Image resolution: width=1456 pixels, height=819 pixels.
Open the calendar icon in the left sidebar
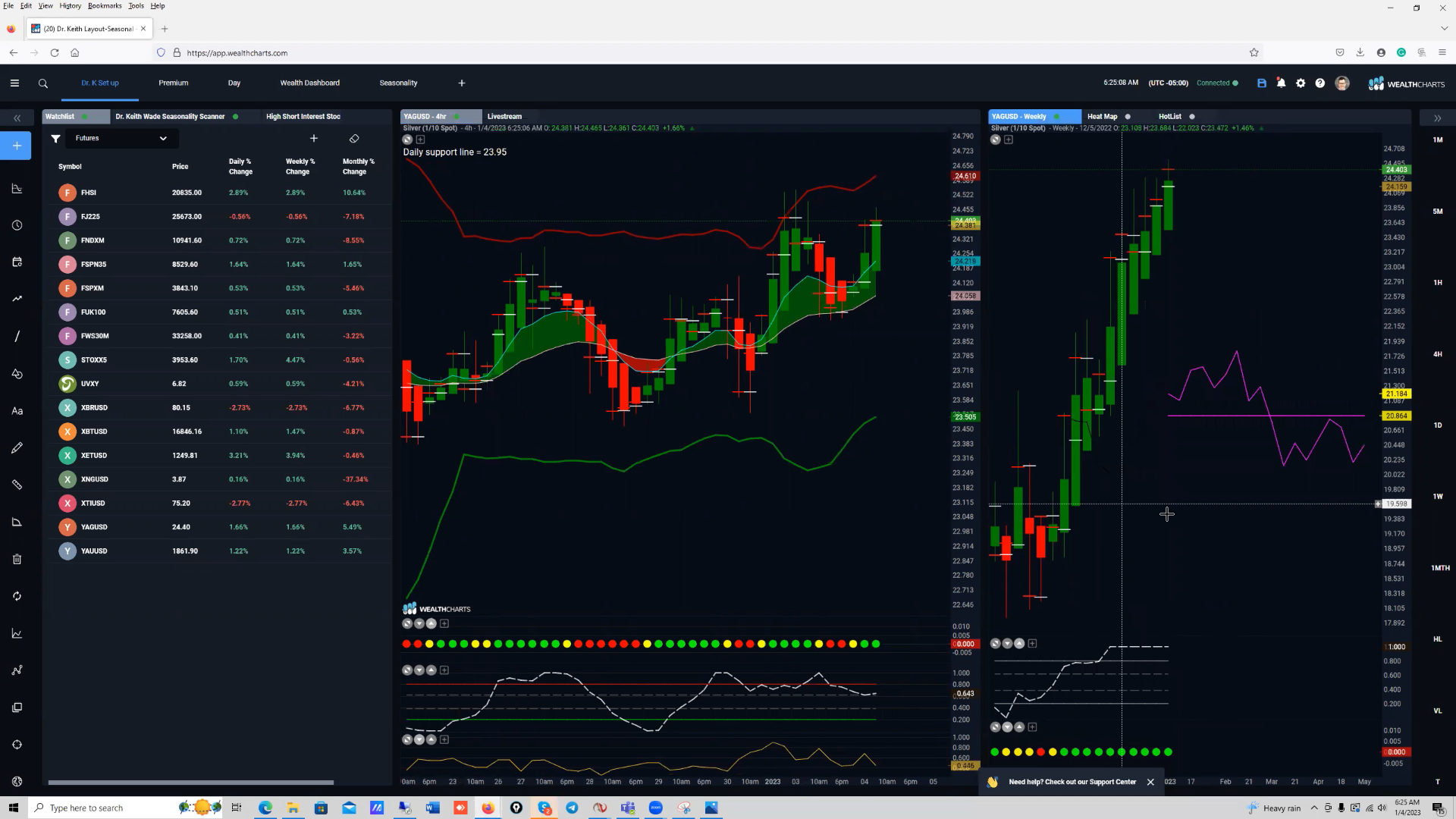tap(17, 262)
